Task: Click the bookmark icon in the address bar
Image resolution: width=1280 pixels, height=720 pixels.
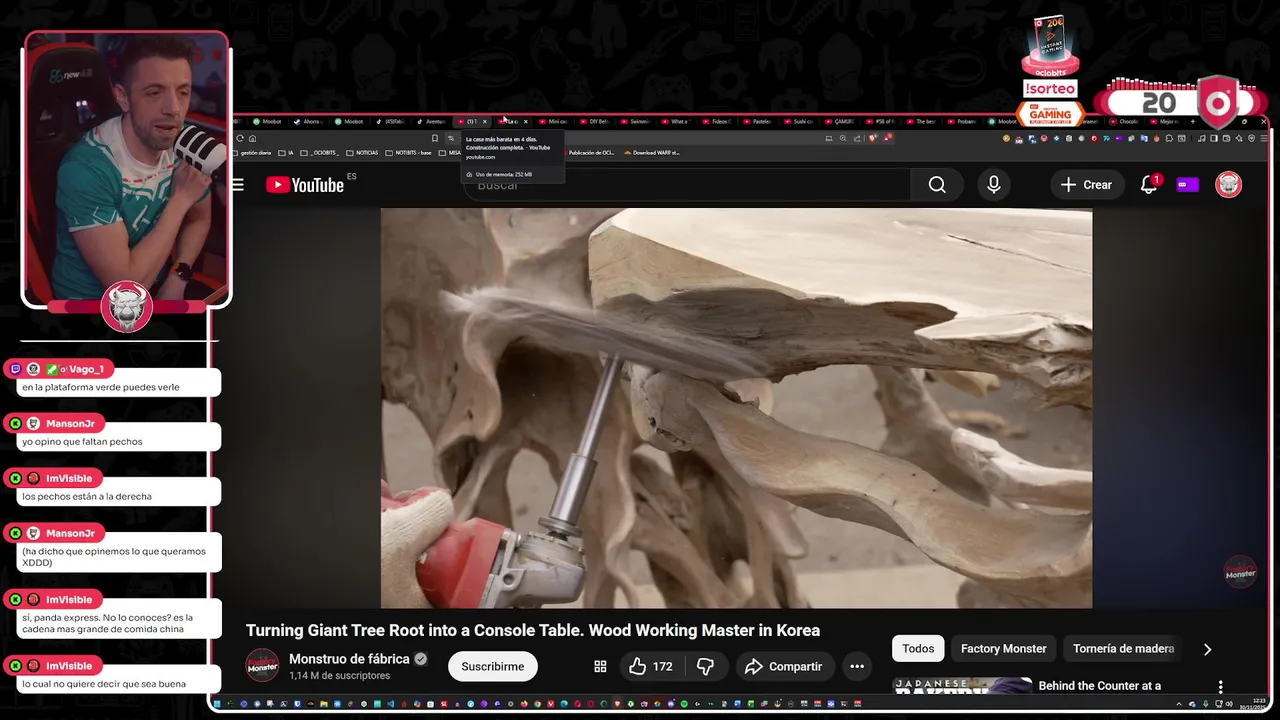Action: pos(435,138)
